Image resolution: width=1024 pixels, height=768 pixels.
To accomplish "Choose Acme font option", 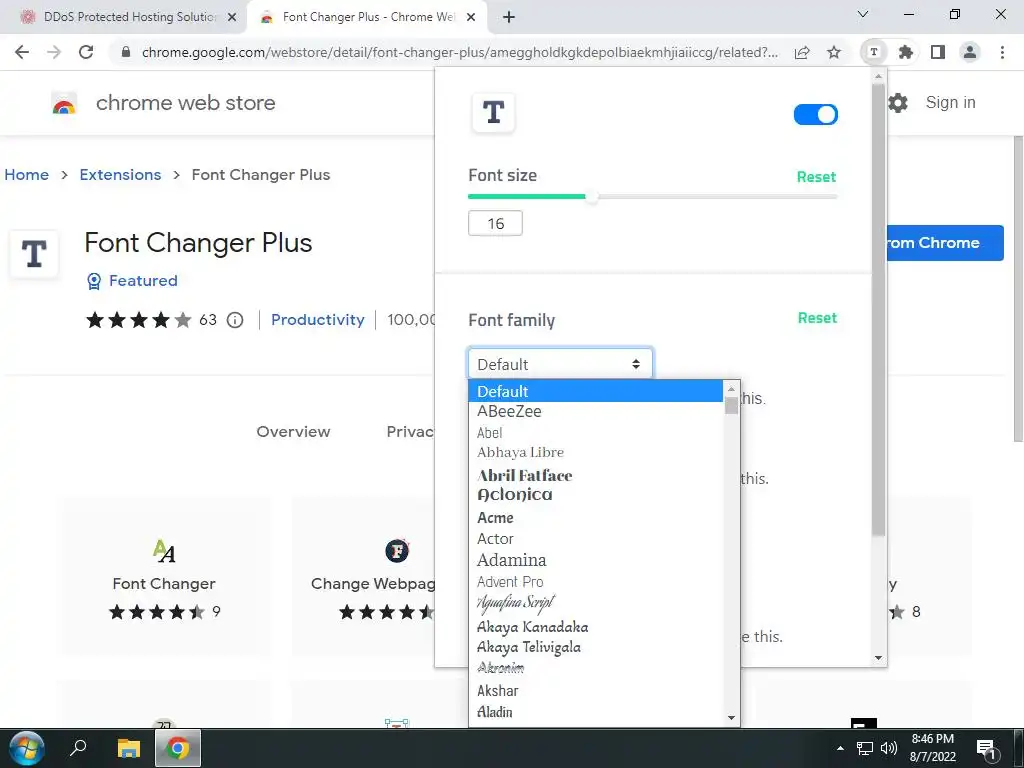I will click(596, 517).
